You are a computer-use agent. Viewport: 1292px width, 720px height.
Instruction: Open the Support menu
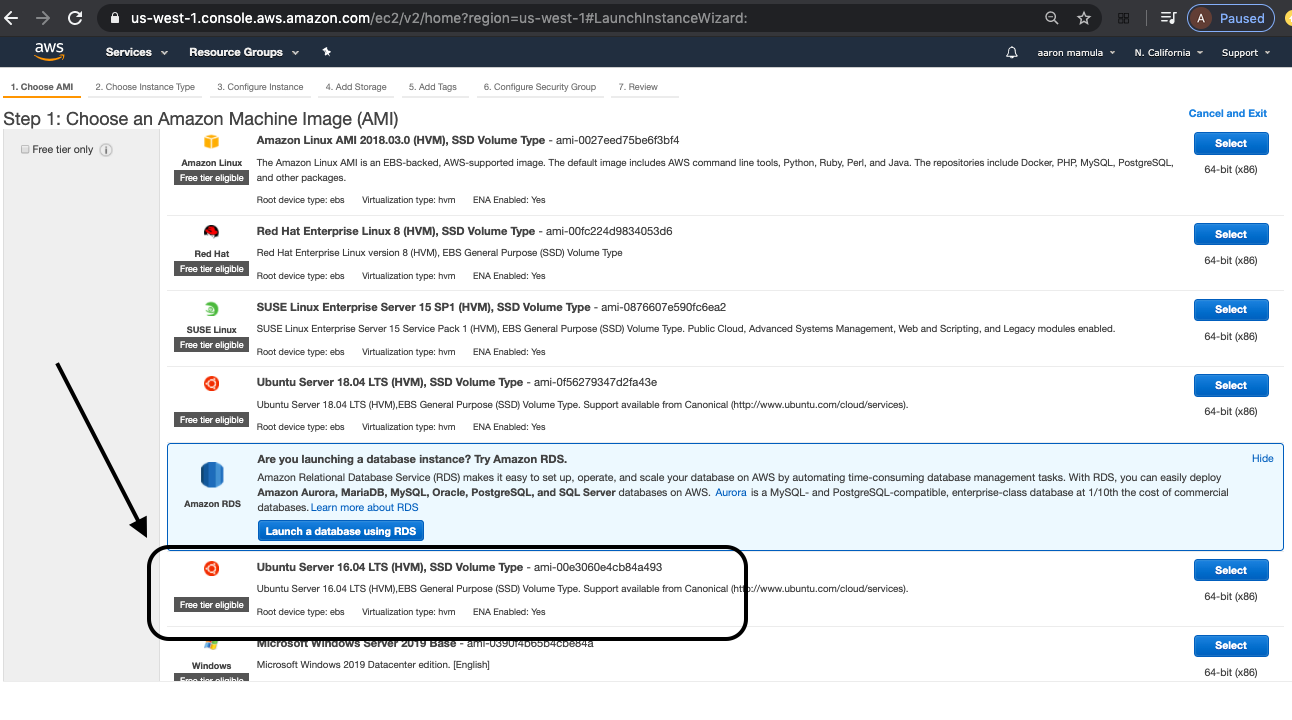tap(1246, 52)
